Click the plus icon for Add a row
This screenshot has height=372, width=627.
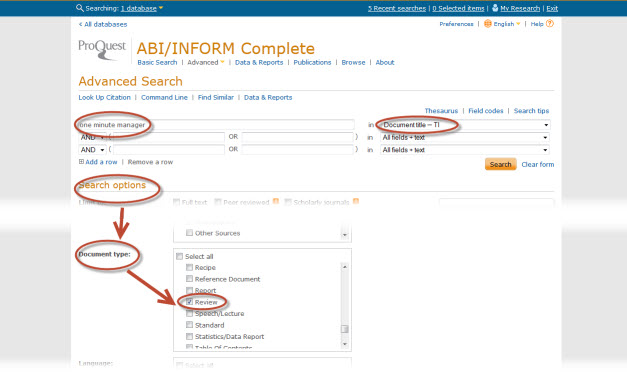click(x=81, y=162)
